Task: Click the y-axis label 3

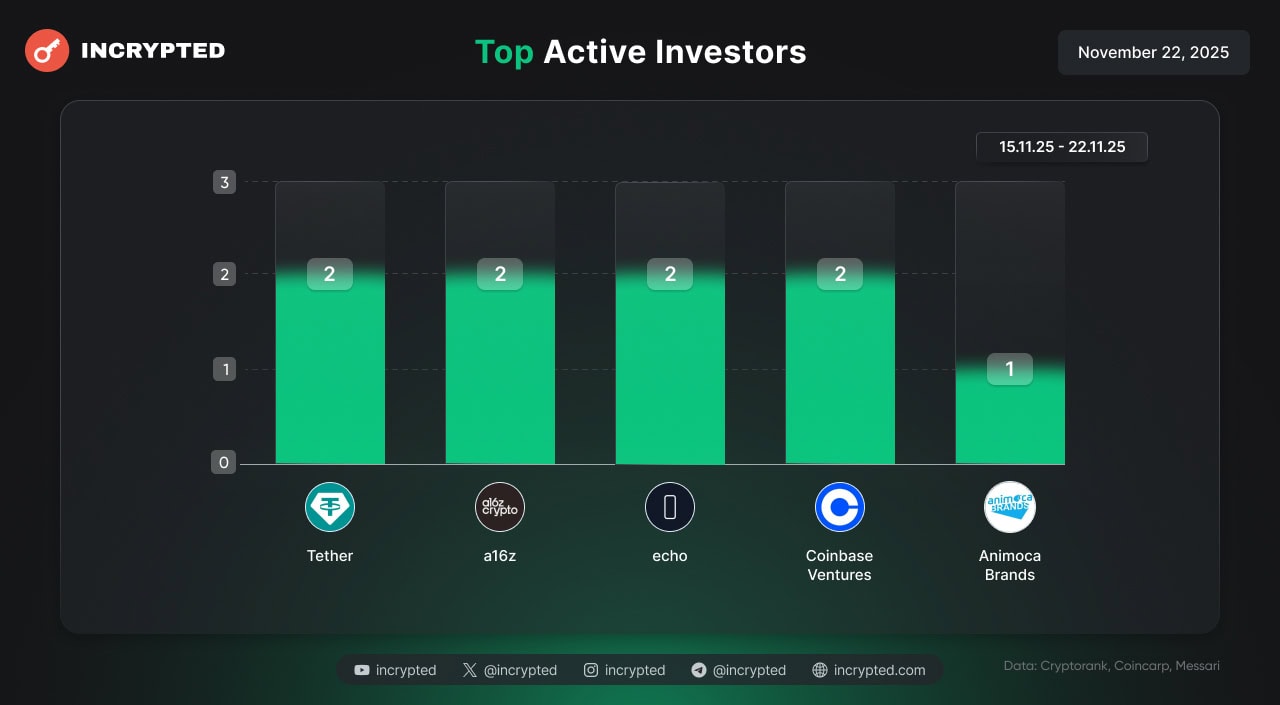Action: (224, 182)
